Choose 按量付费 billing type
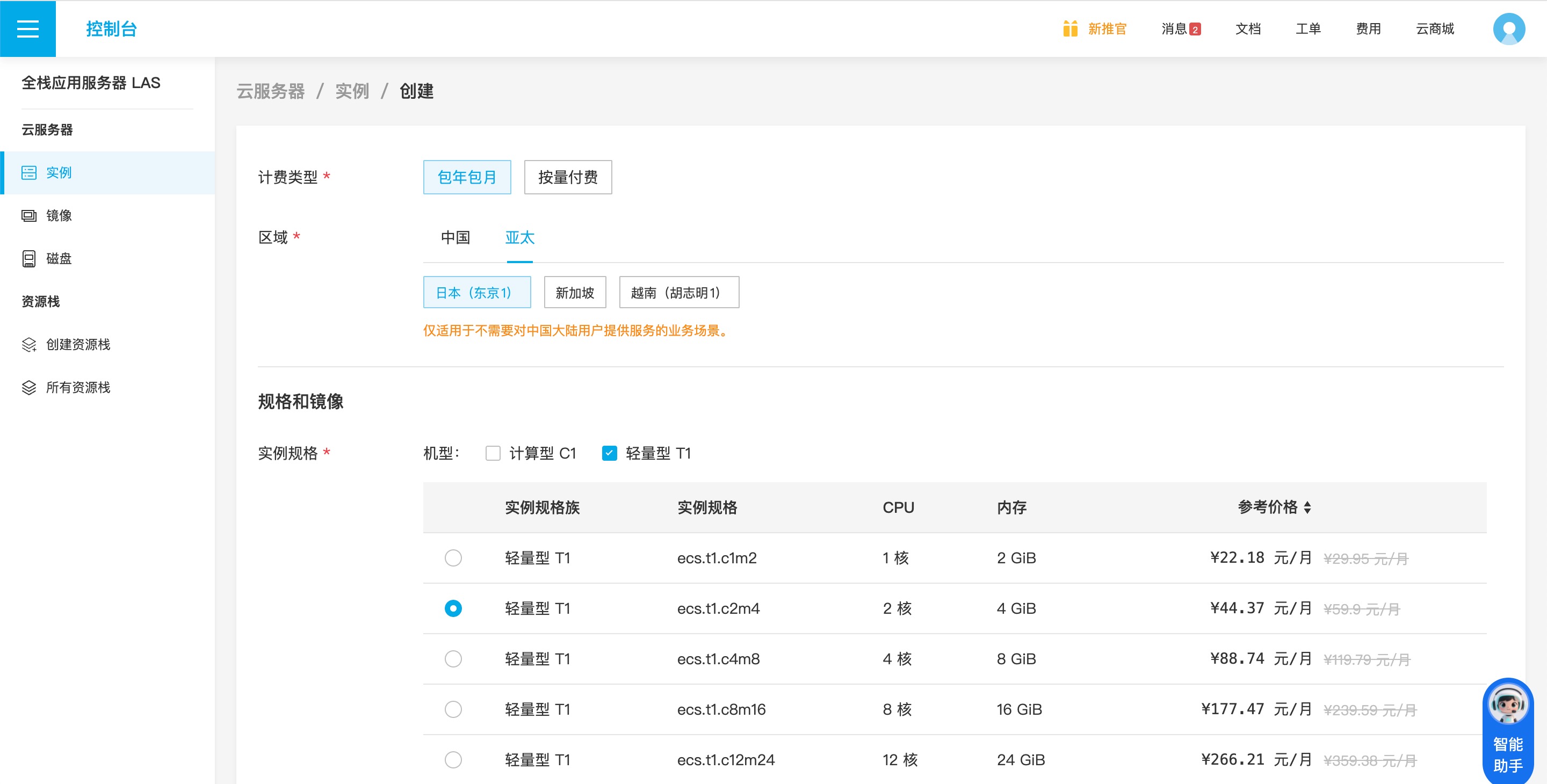 tap(568, 177)
